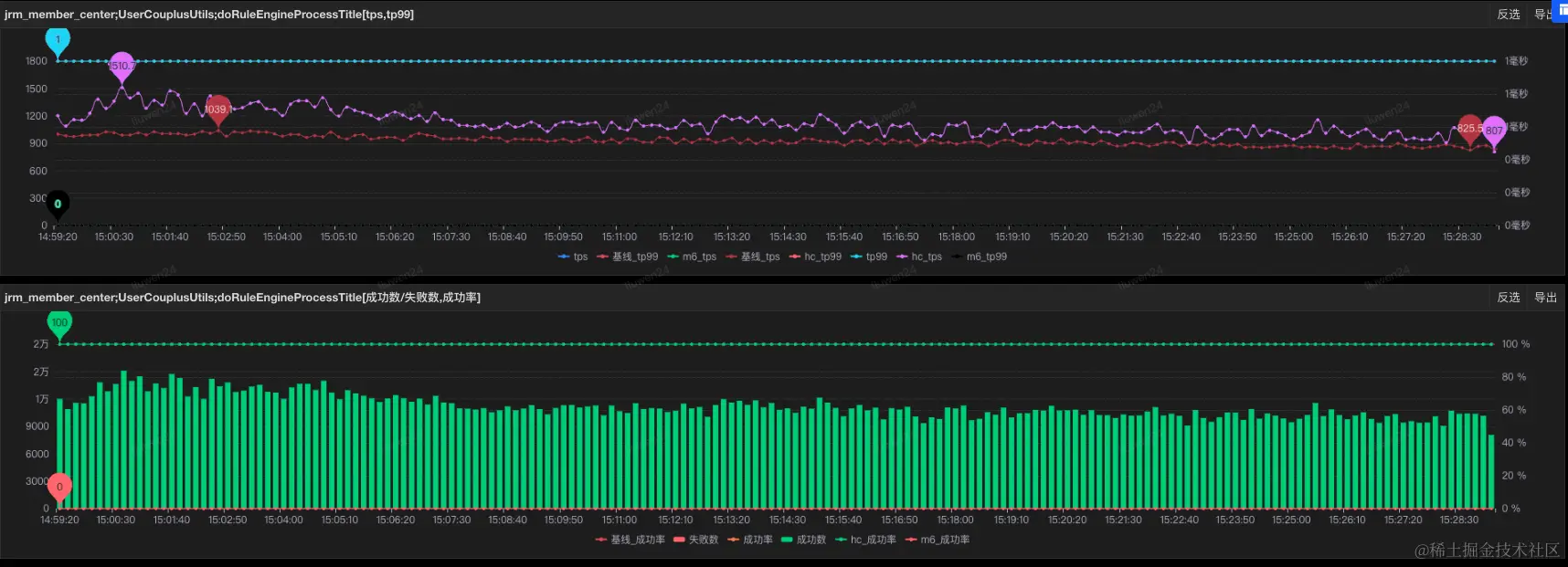Screen dimensions: 1568x567
Task: Toggle hc_tp99 series in the legend
Action: pos(815,257)
